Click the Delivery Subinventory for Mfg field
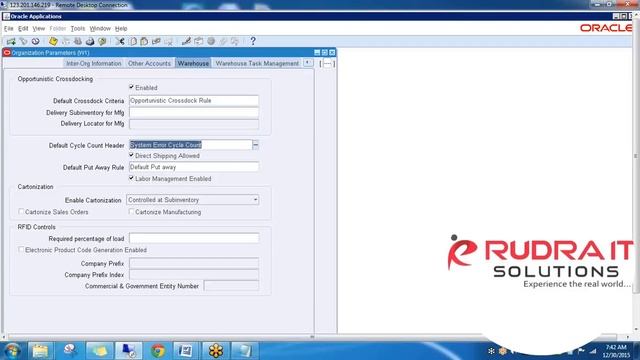Screen dimensions: 640x360 coord(194,112)
